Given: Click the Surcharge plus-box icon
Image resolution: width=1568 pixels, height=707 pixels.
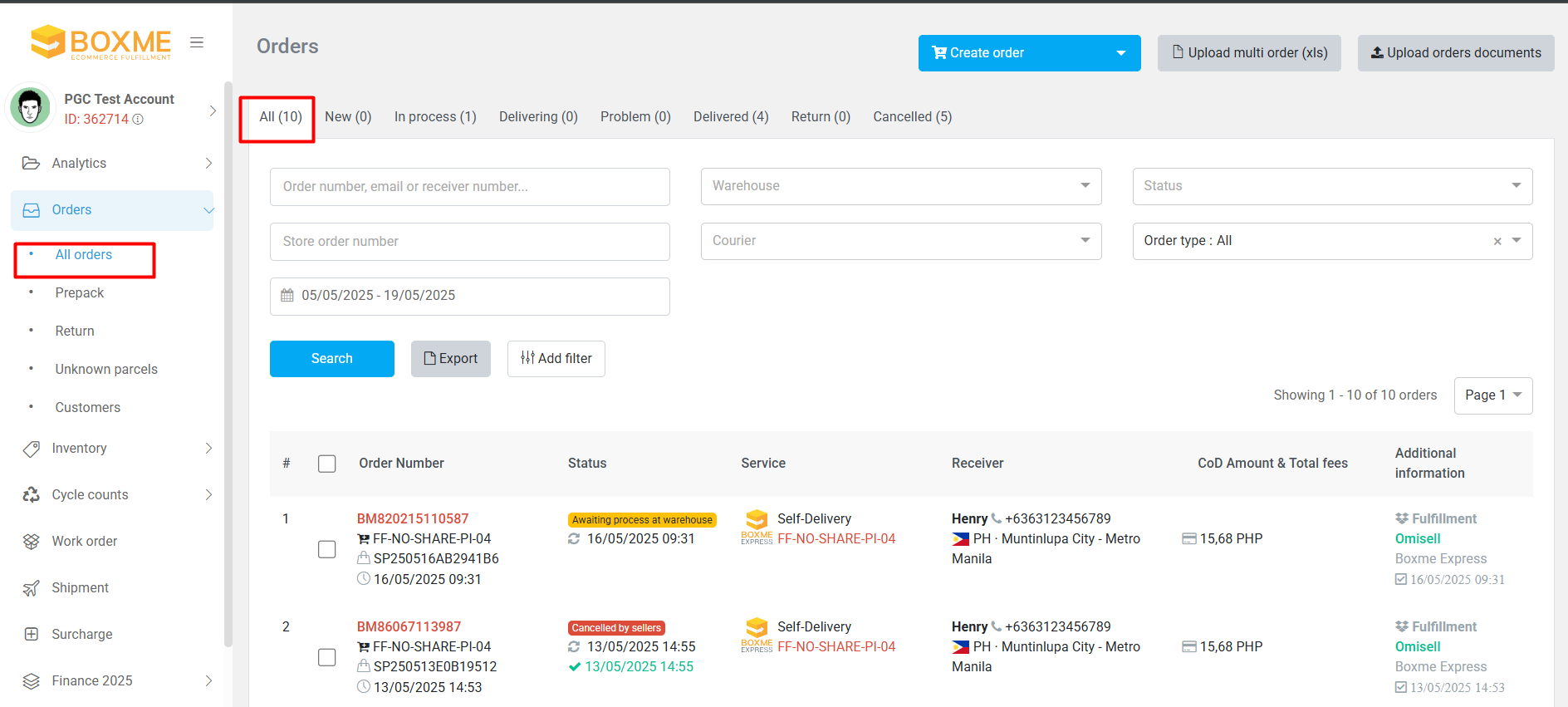Looking at the screenshot, I should [x=32, y=635].
